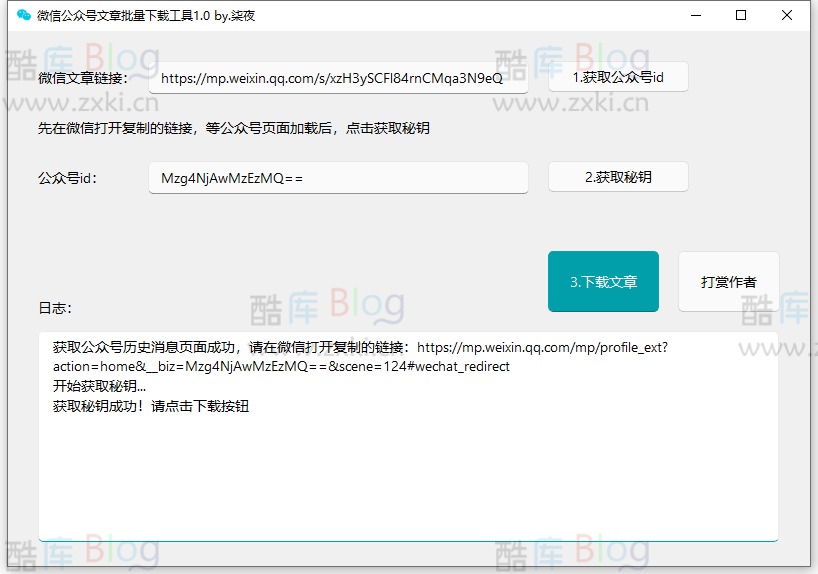Viewport: 818px width, 574px height.
Task: Minimize the download tool window
Action: pos(696,15)
